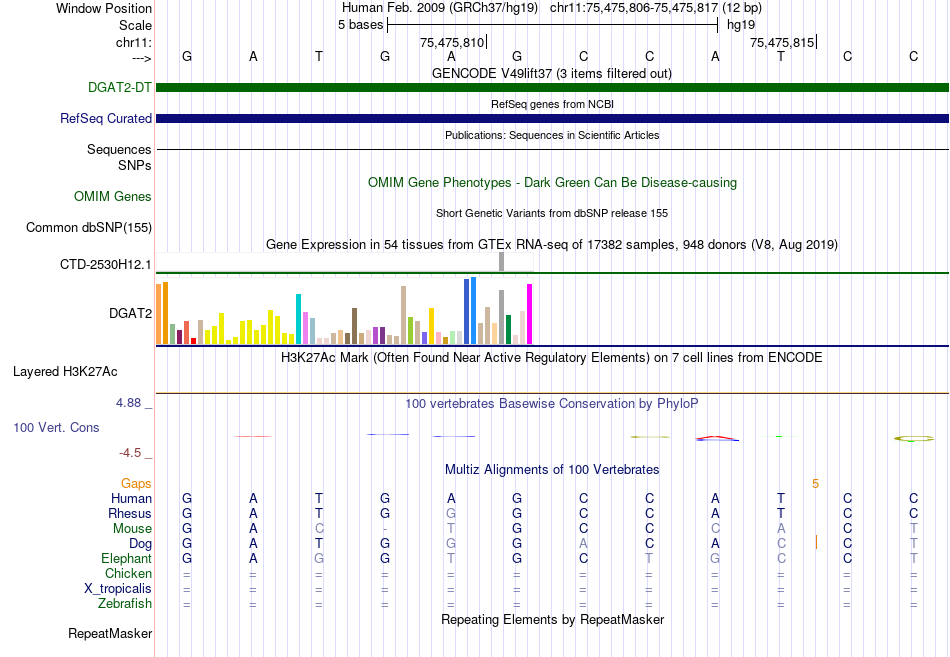950x657 pixels.
Task: Click the dark blue RefSeq Curated bar
Action: pos(552,118)
